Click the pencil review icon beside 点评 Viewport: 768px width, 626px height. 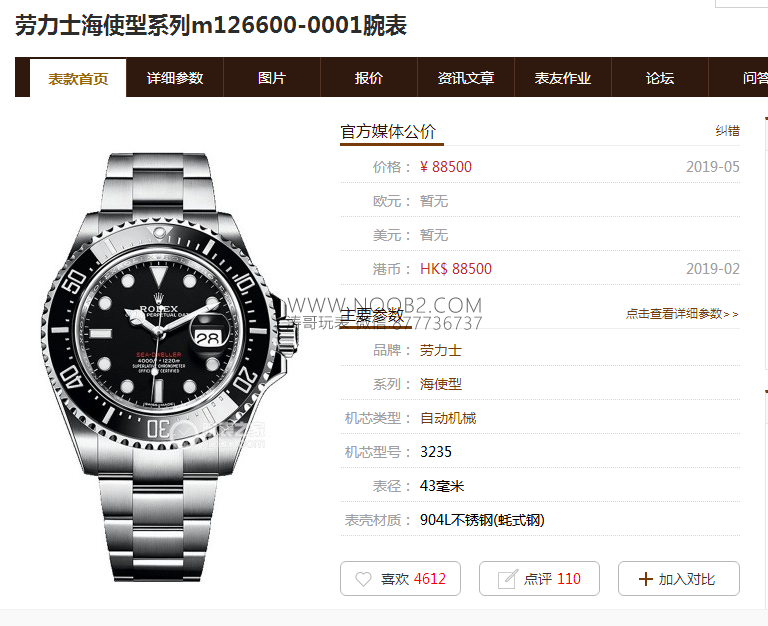(x=507, y=579)
